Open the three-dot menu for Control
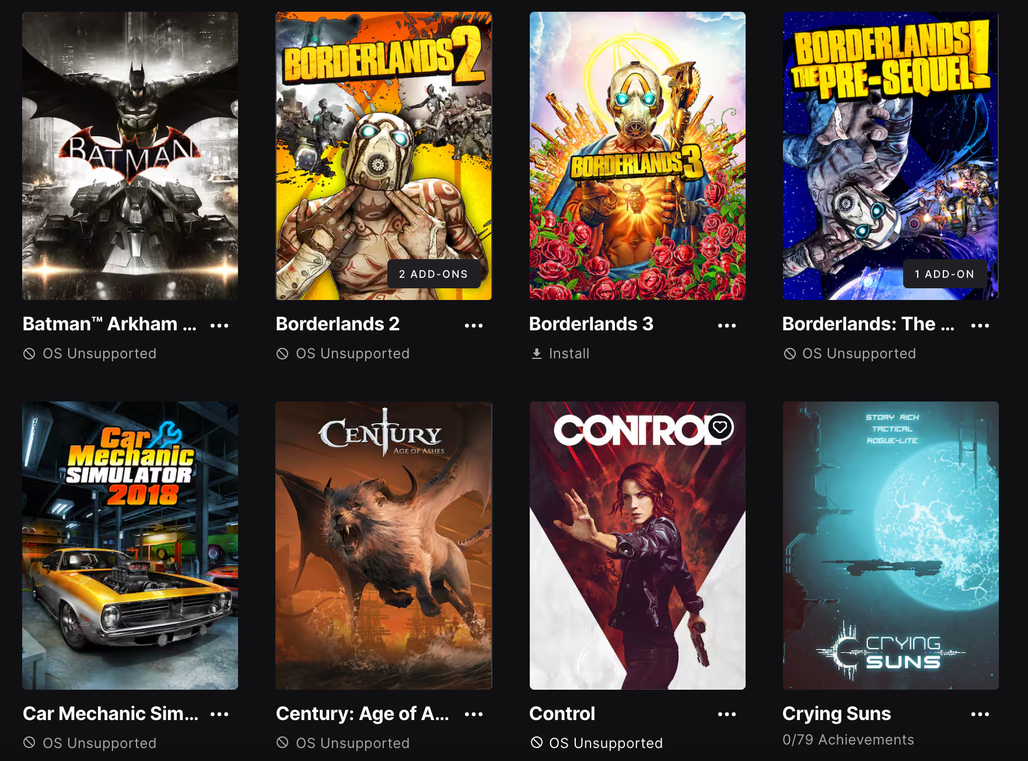This screenshot has width=1028, height=761. tap(726, 714)
